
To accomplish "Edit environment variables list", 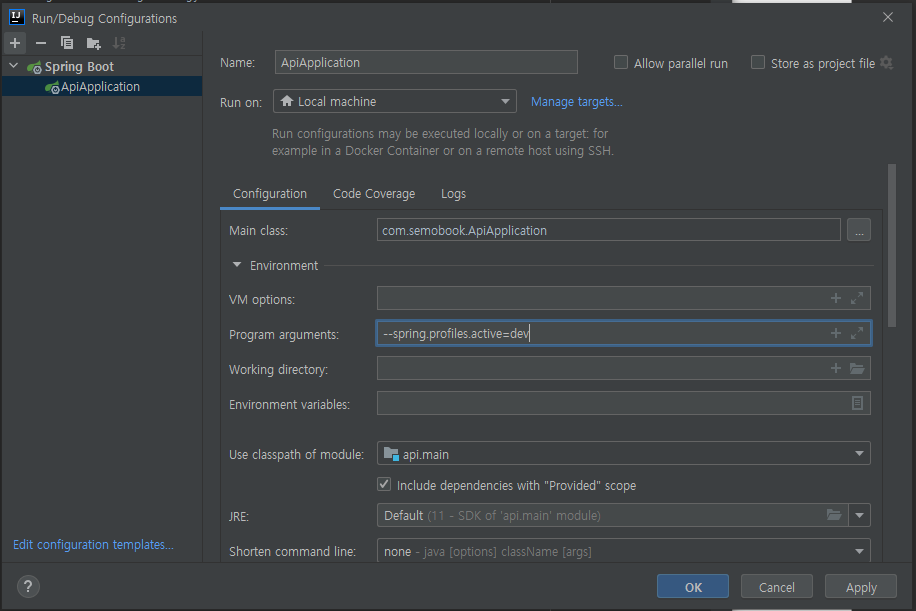I will (x=857, y=403).
